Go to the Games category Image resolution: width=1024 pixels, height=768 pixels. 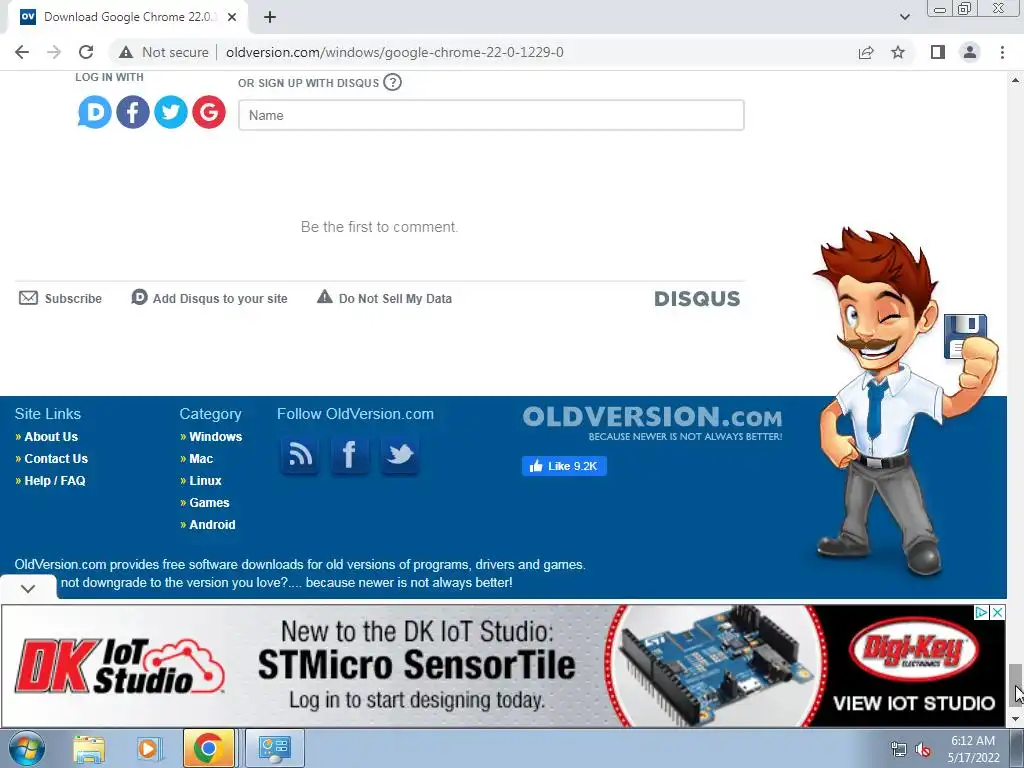click(x=209, y=503)
